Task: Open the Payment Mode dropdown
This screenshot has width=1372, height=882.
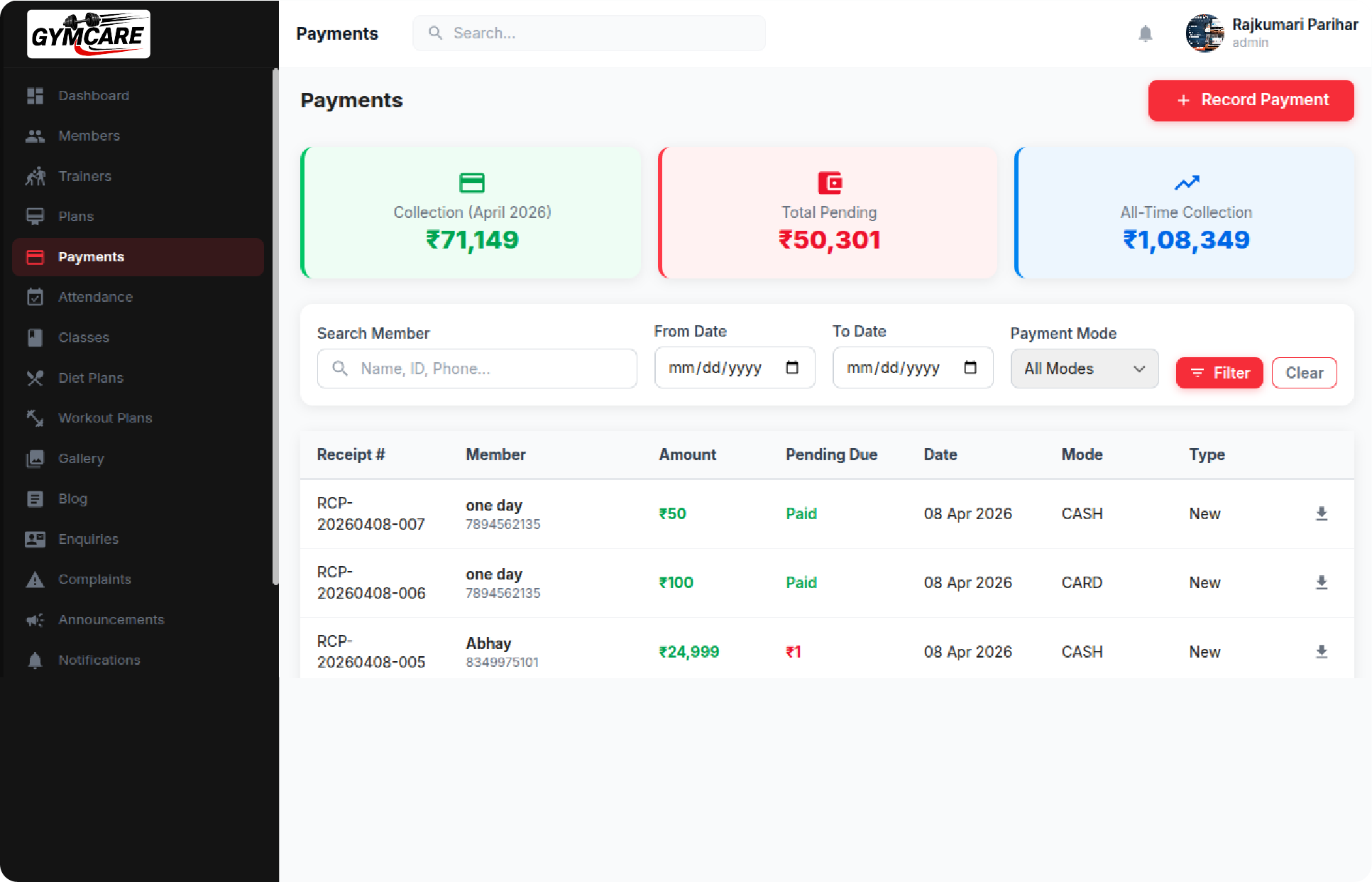Action: coord(1084,369)
